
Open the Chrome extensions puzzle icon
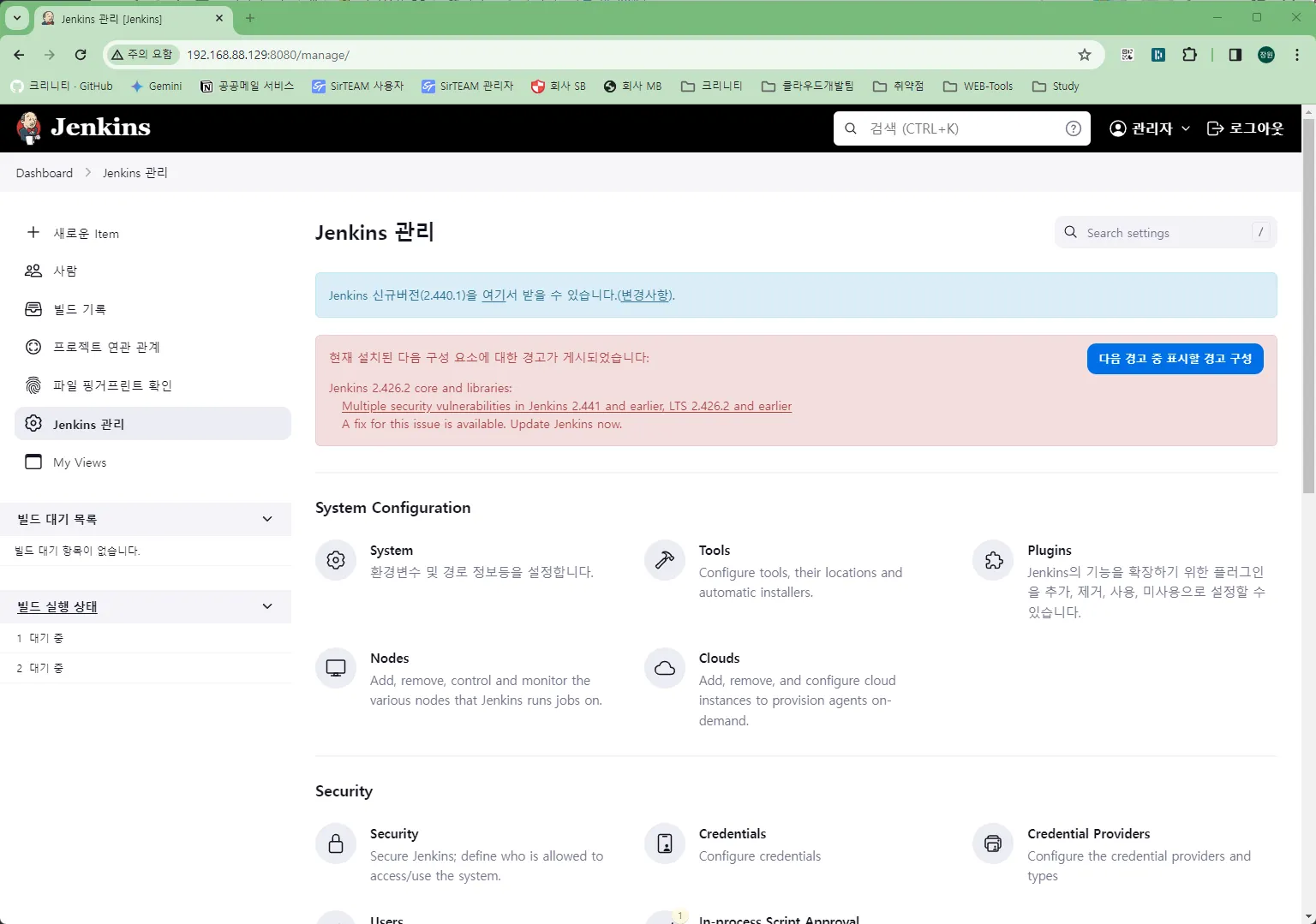1189,55
